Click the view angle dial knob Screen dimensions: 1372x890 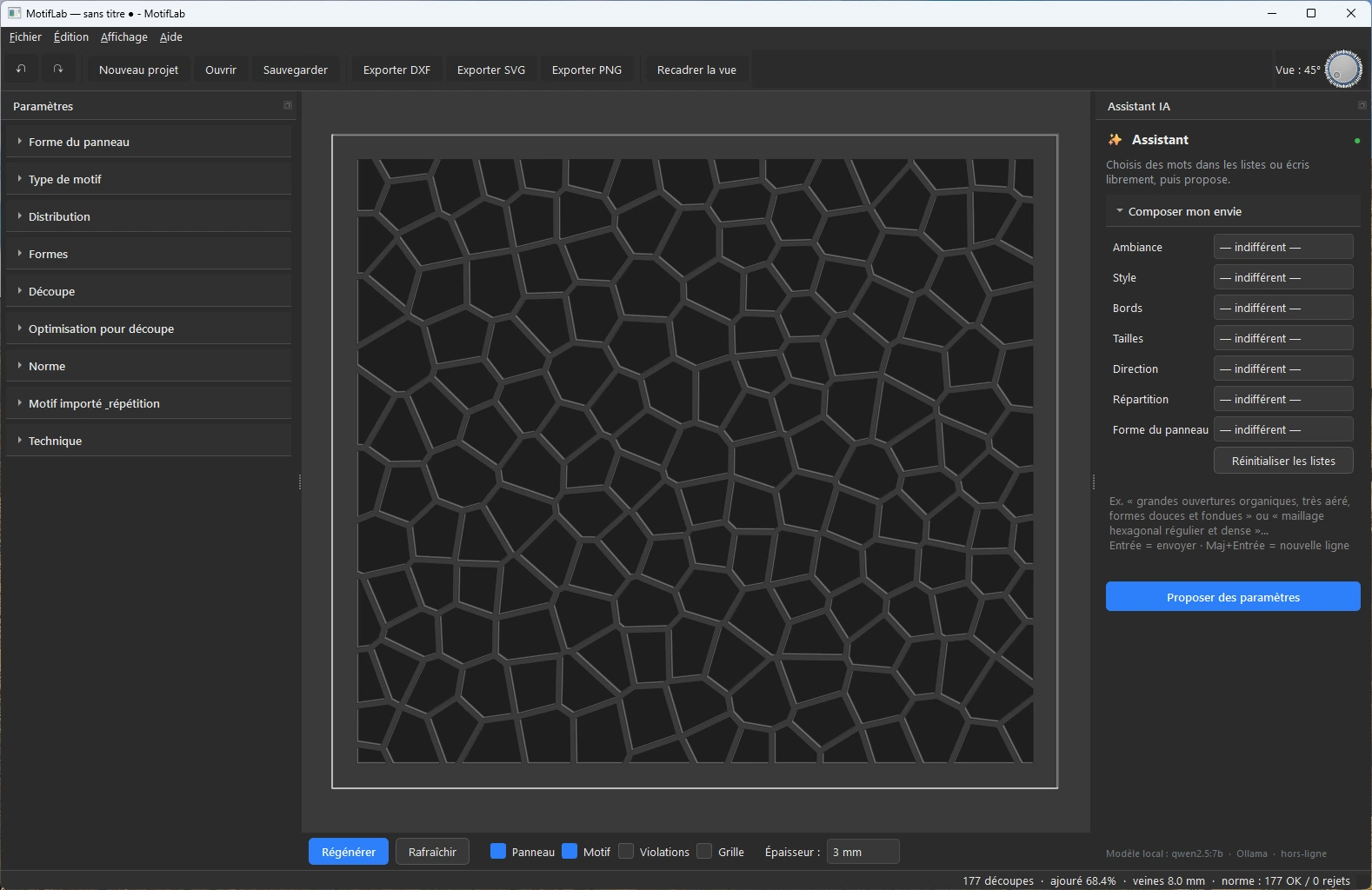(x=1343, y=70)
